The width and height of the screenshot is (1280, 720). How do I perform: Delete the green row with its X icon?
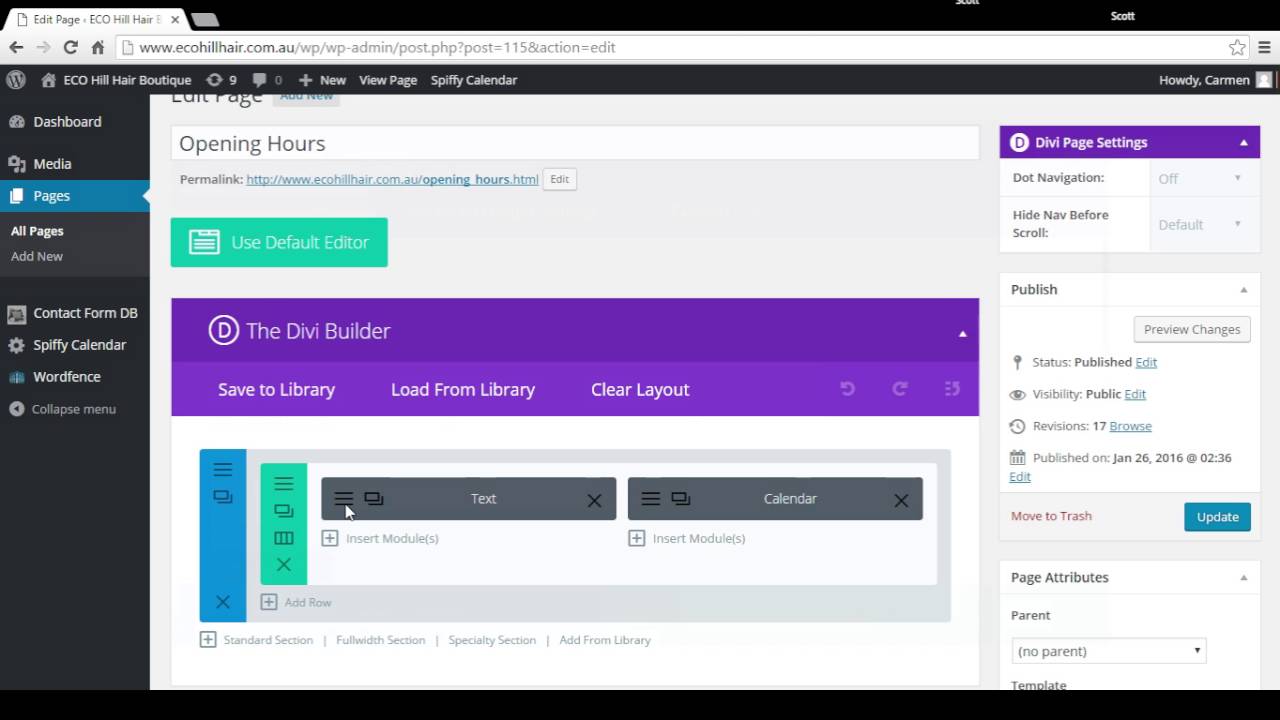click(284, 565)
